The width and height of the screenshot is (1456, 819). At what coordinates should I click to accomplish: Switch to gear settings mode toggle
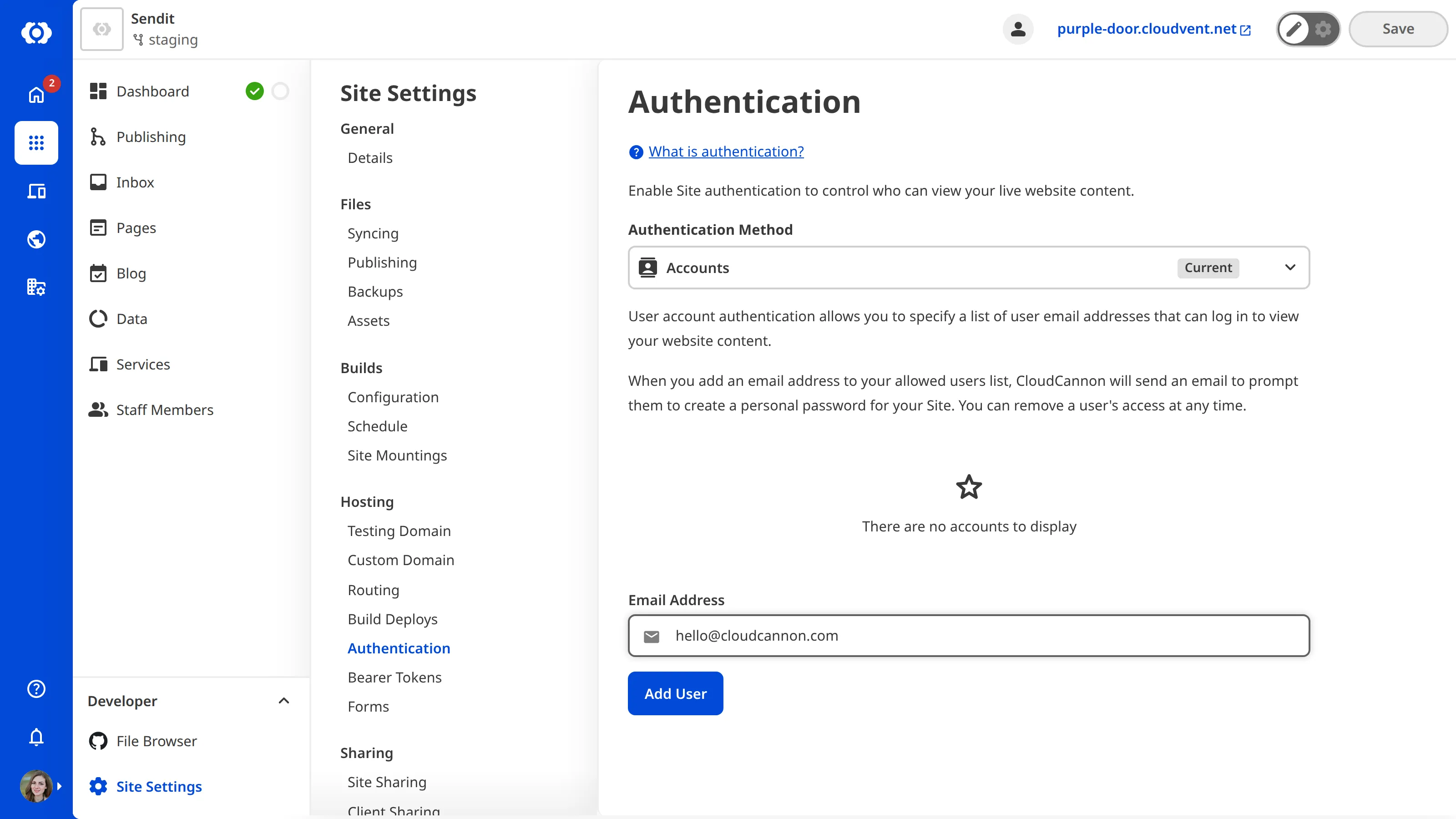pos(1323,29)
